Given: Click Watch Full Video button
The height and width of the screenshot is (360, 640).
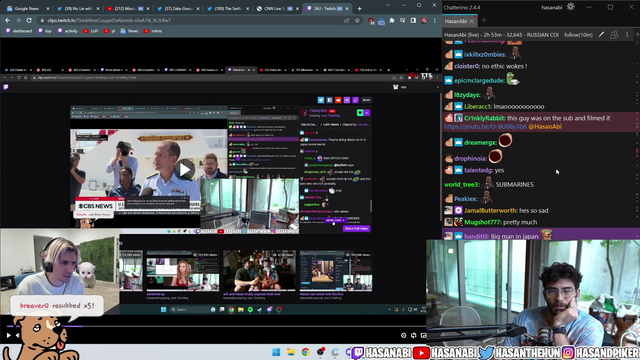Looking at the screenshot, I should click(356, 229).
